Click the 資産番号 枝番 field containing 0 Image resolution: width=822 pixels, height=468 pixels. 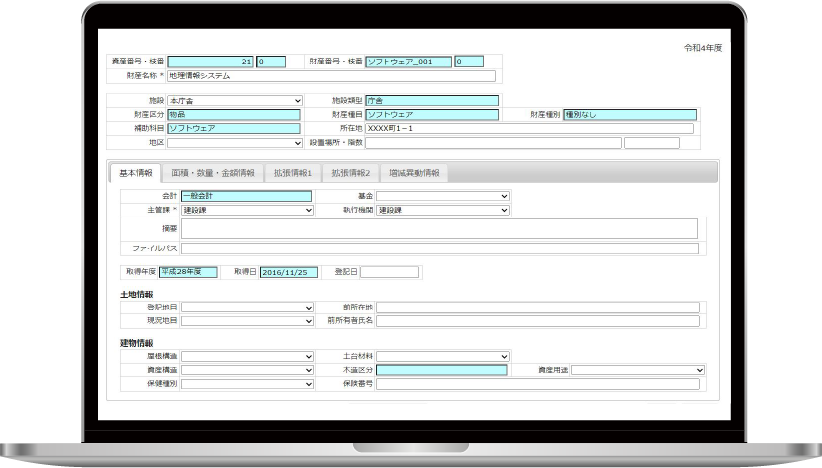[x=271, y=62]
